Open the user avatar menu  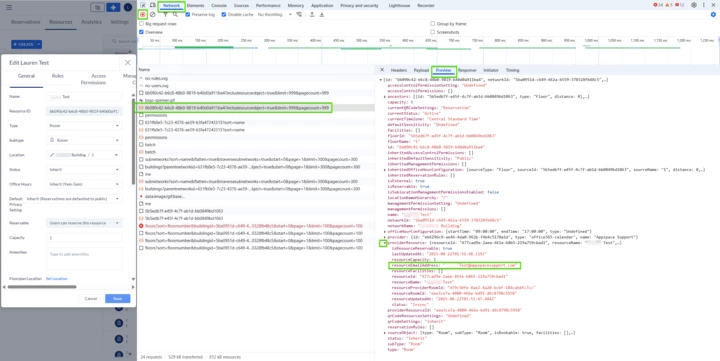128,7
